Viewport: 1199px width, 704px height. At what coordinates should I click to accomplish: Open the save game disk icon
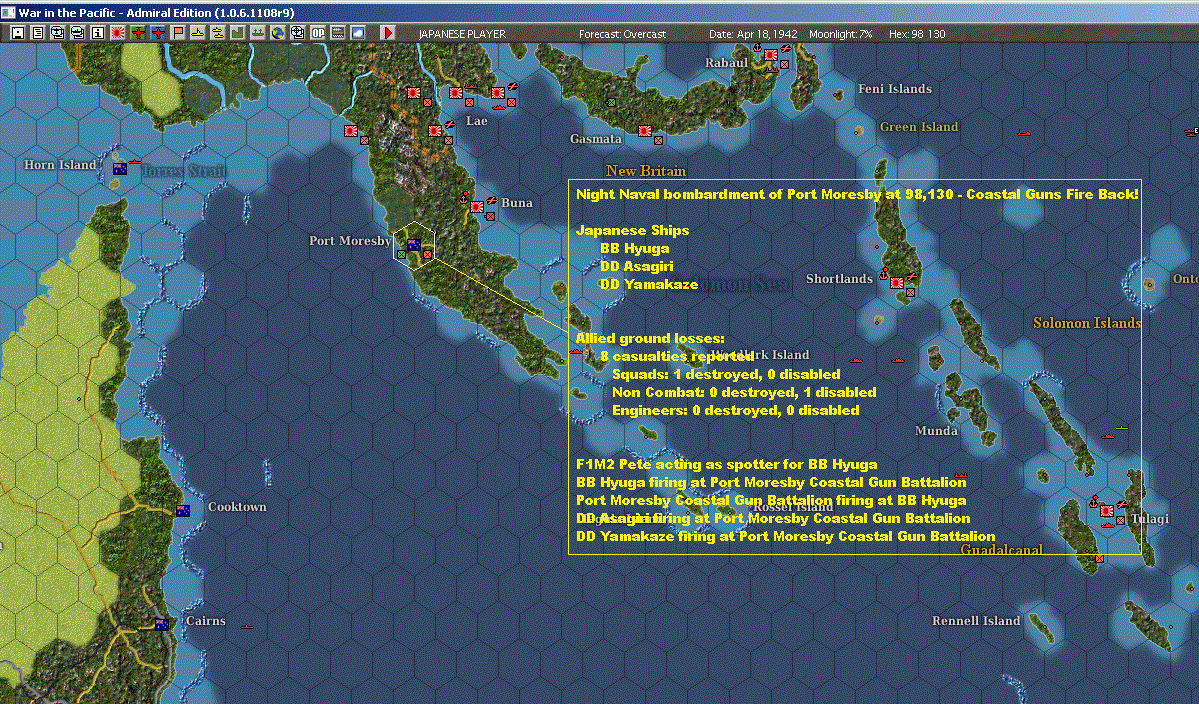pos(18,33)
